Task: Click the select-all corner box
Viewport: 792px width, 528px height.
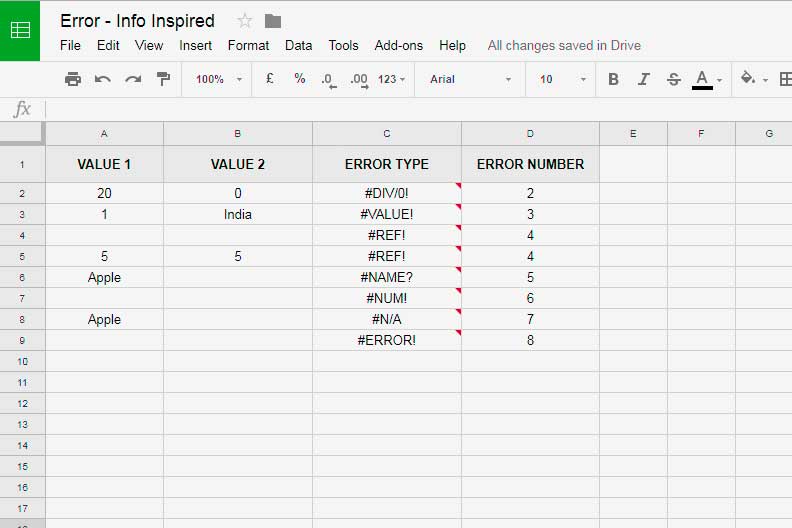Action: coord(22,133)
